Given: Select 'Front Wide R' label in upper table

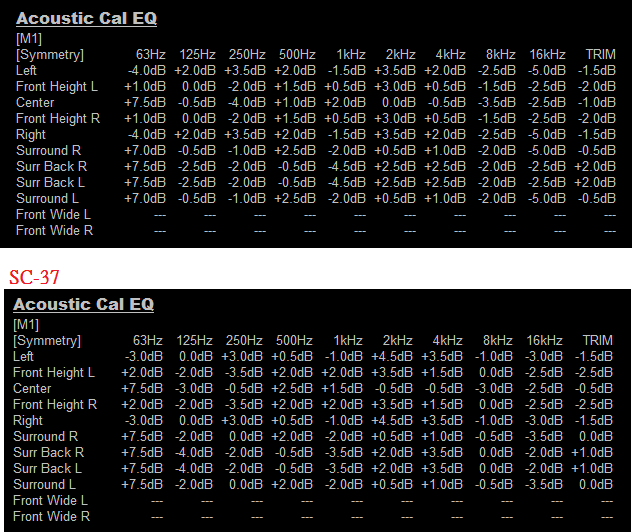Looking at the screenshot, I should (54, 231).
